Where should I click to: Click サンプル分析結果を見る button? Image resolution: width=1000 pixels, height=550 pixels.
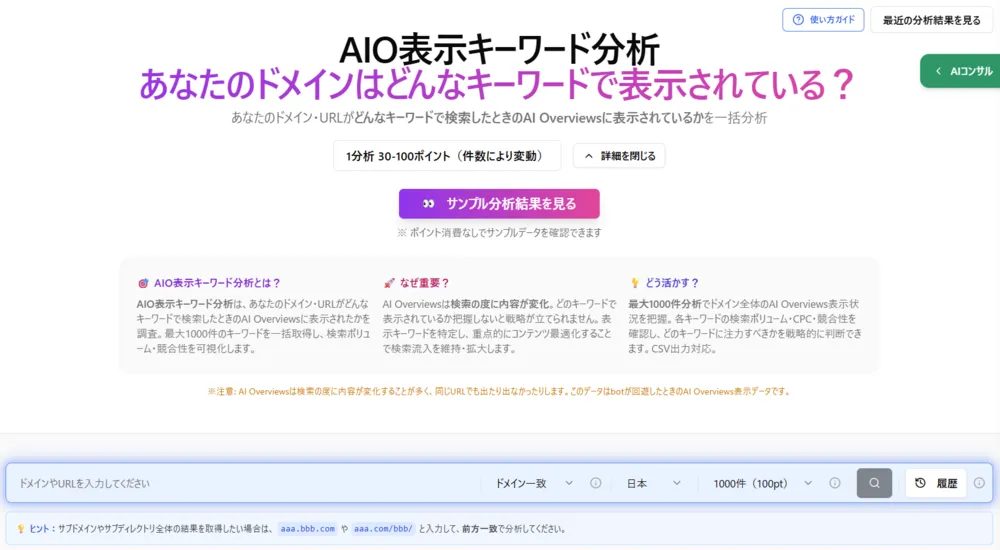499,204
